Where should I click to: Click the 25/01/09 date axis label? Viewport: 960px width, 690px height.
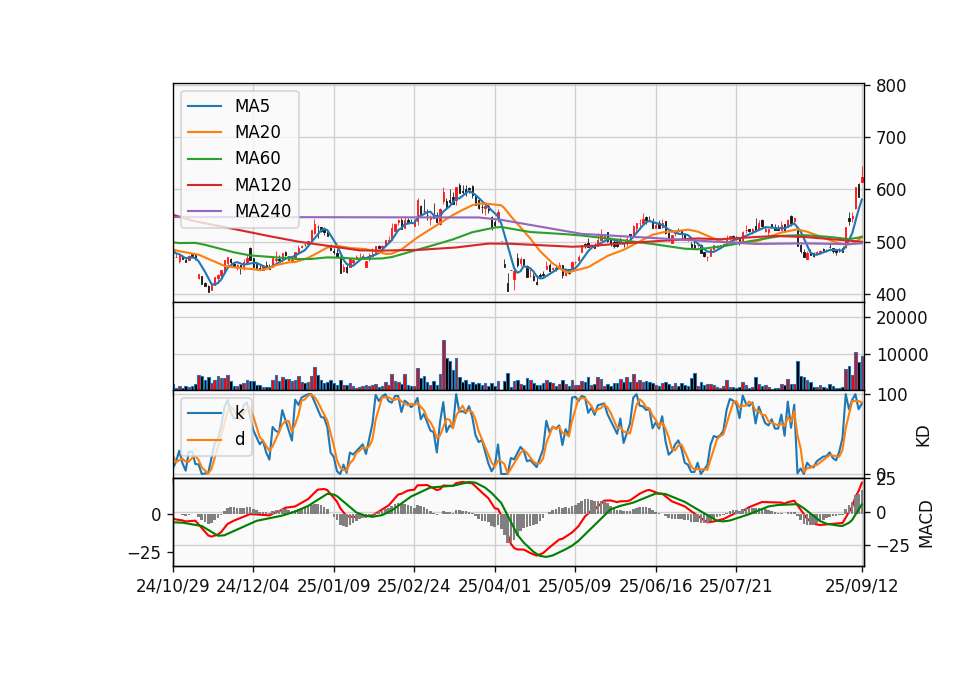click(334, 587)
